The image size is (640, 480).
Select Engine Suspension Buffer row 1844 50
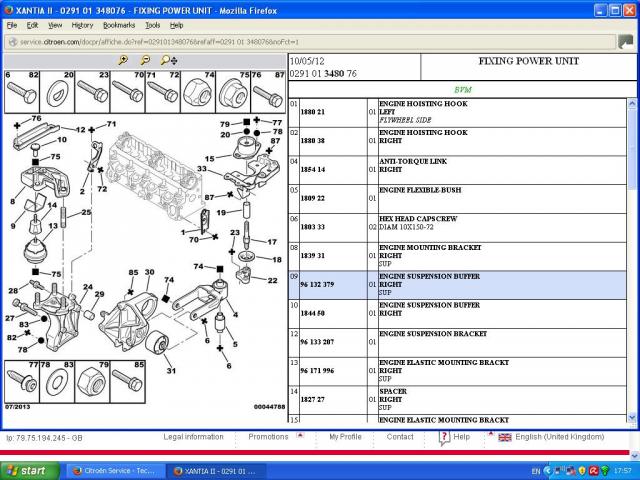[x=458, y=314]
